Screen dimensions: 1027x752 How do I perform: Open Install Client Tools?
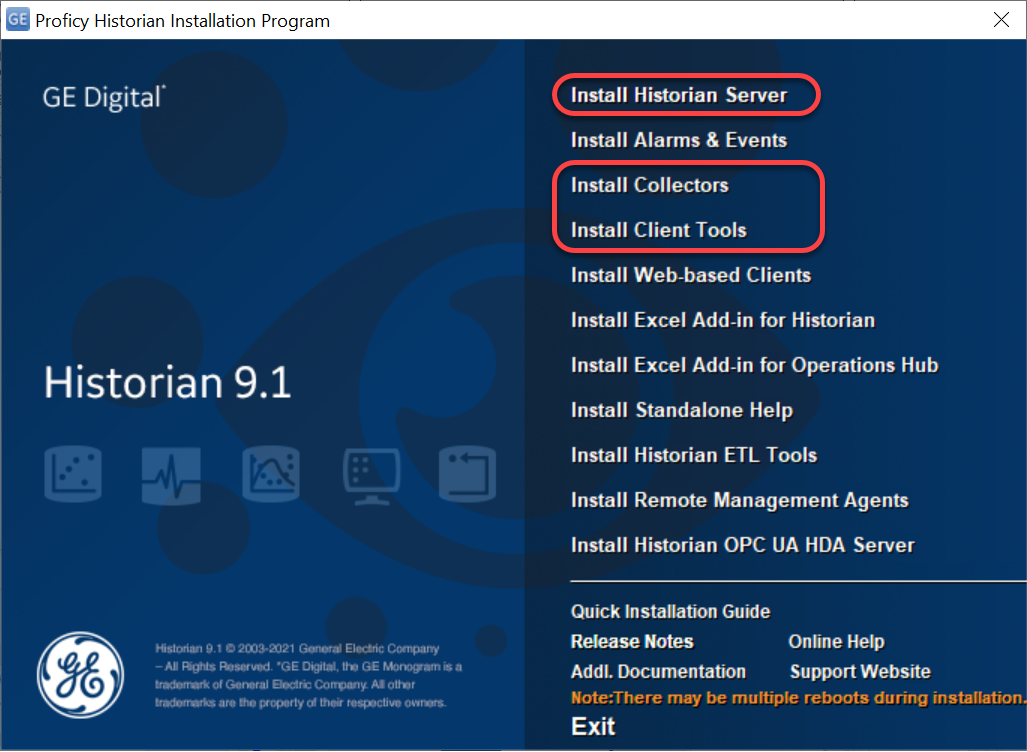coord(658,230)
